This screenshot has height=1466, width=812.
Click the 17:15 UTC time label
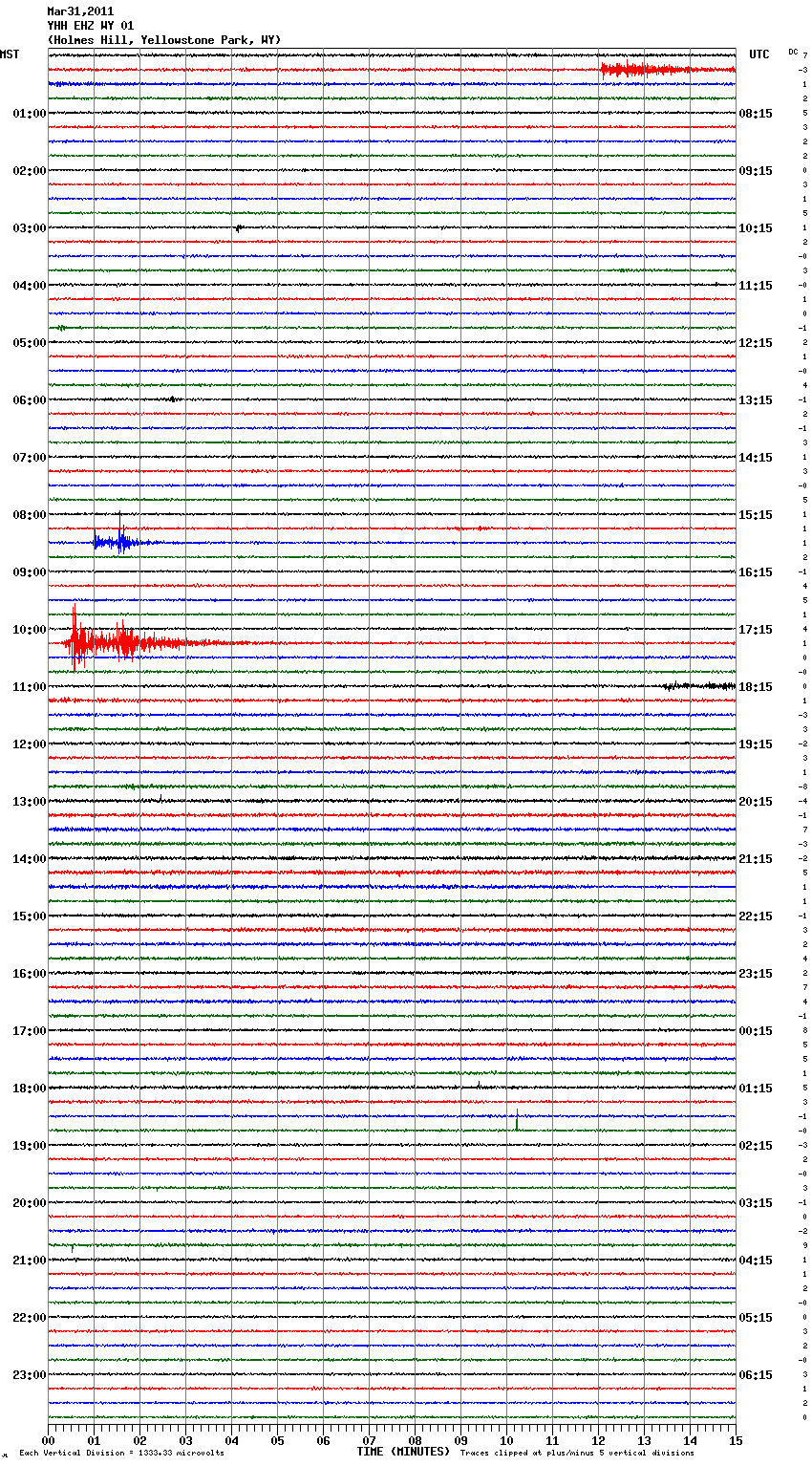pos(756,630)
